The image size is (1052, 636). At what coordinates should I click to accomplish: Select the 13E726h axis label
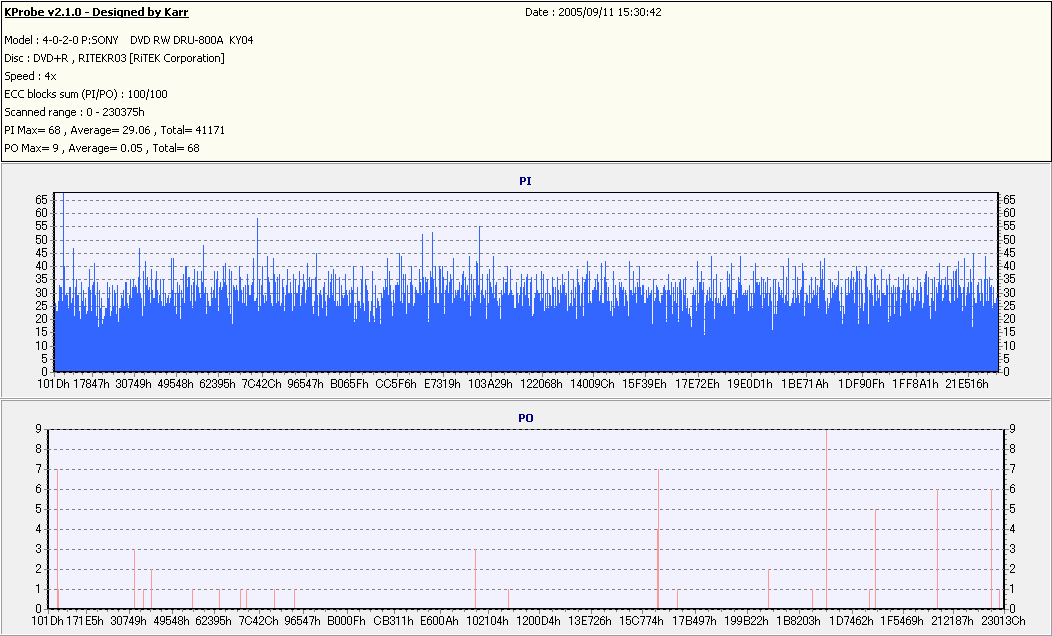pos(590,621)
